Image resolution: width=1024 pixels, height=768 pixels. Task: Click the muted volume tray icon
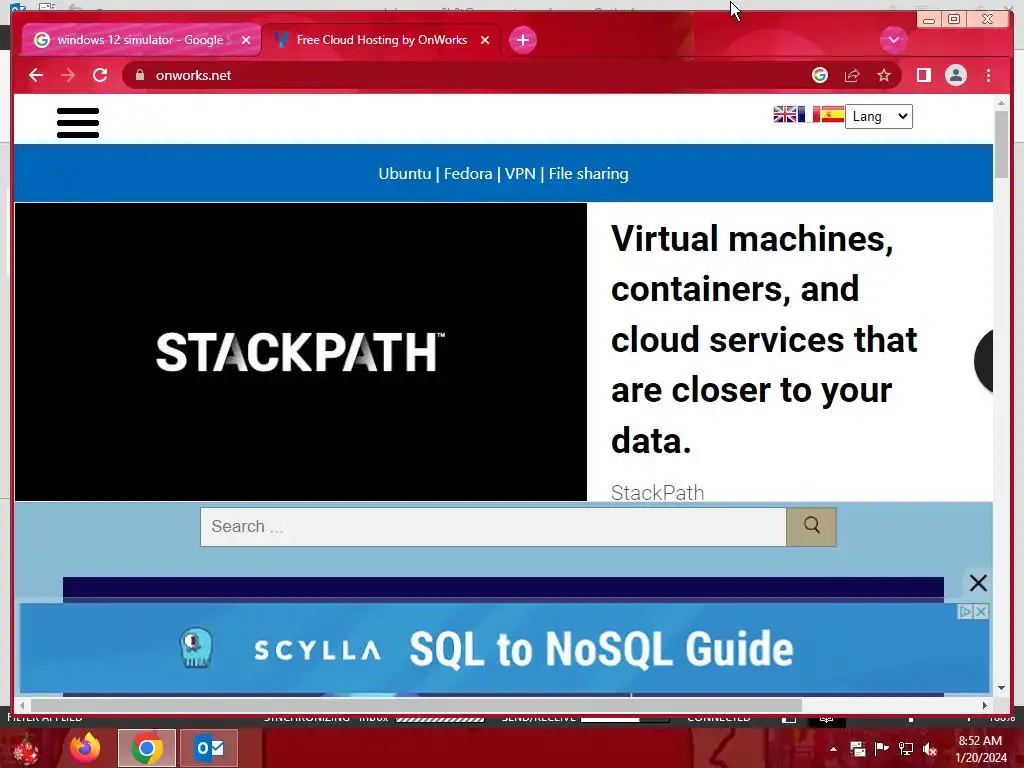point(929,749)
